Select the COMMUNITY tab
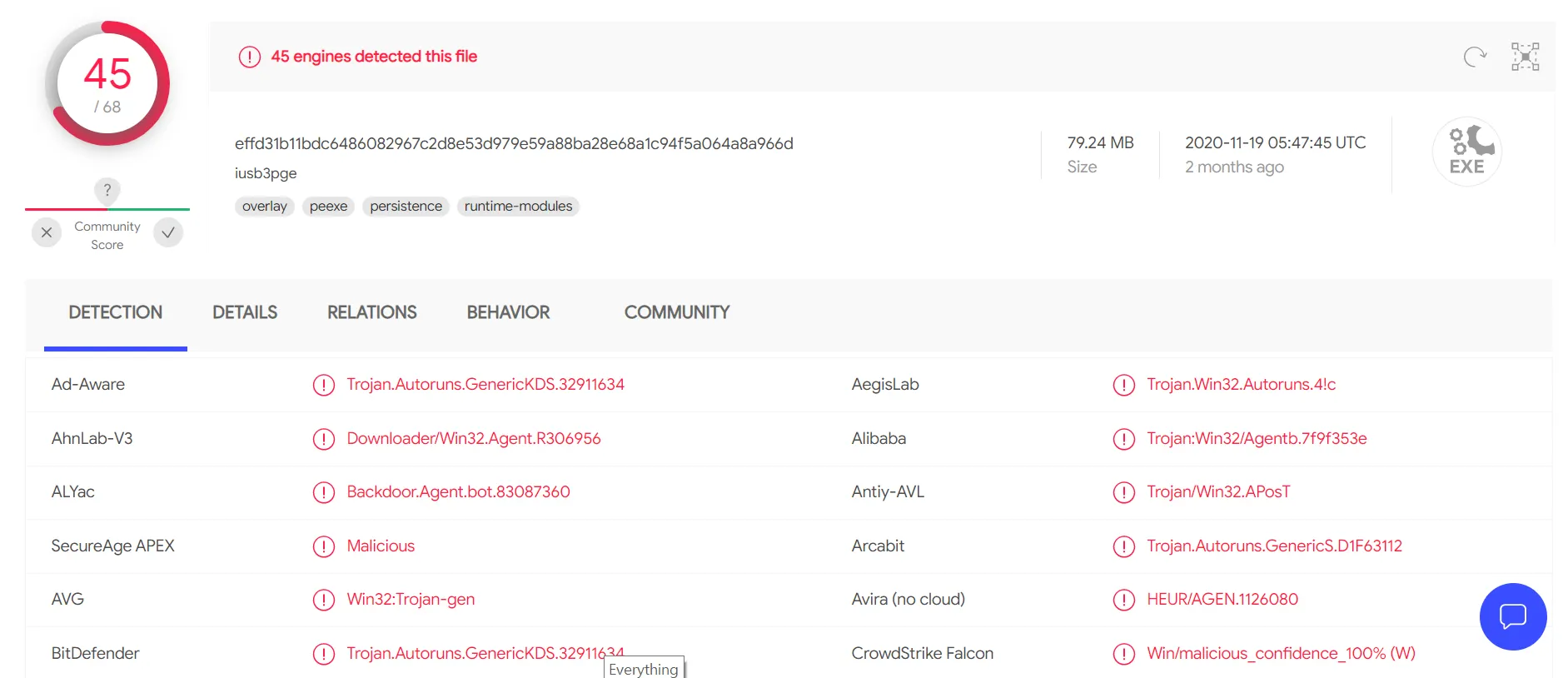1568x678 pixels. click(x=676, y=312)
